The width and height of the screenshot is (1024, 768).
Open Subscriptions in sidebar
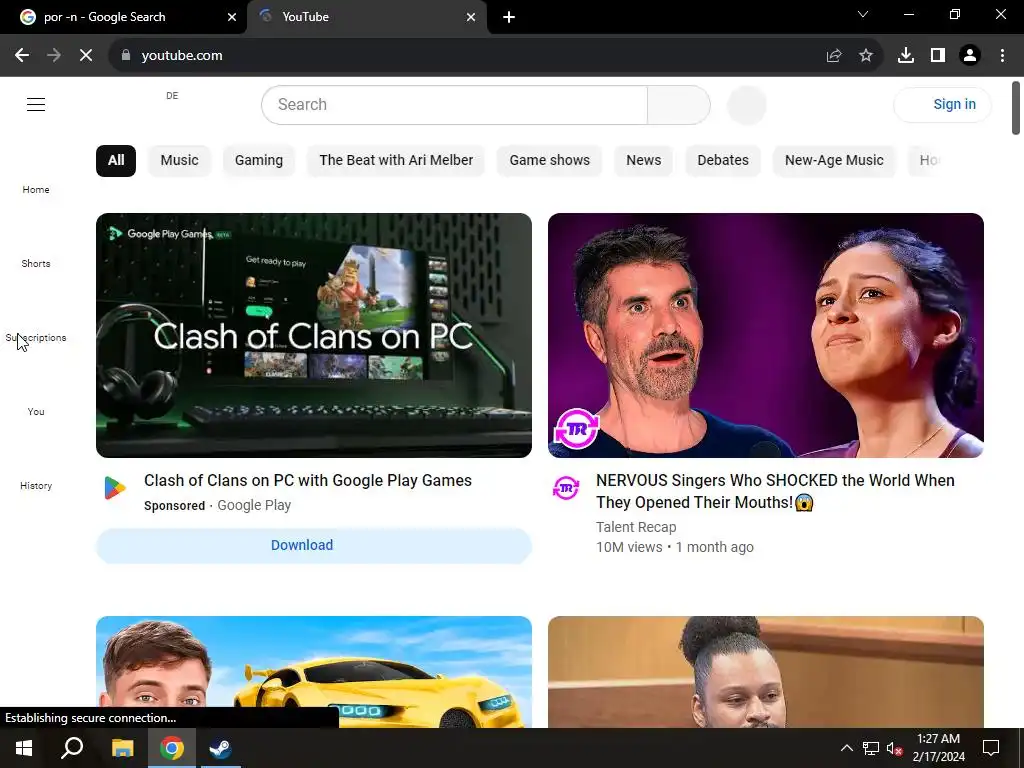tap(36, 338)
